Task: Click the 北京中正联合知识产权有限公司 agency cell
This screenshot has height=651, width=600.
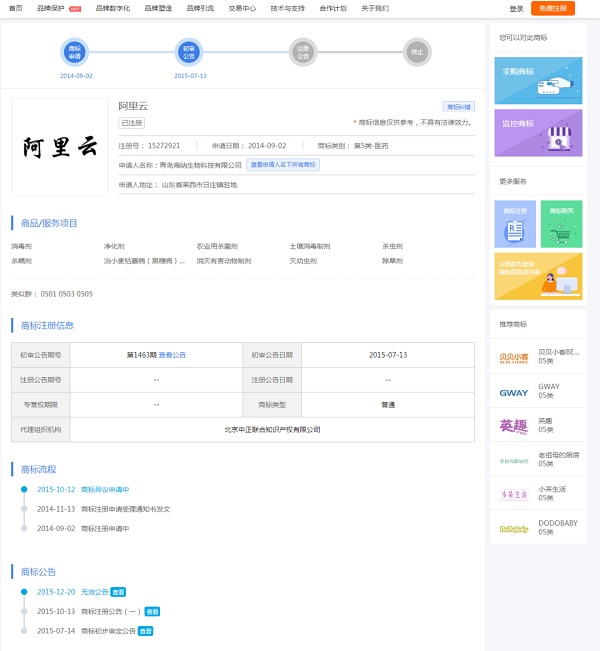Action: coord(272,430)
